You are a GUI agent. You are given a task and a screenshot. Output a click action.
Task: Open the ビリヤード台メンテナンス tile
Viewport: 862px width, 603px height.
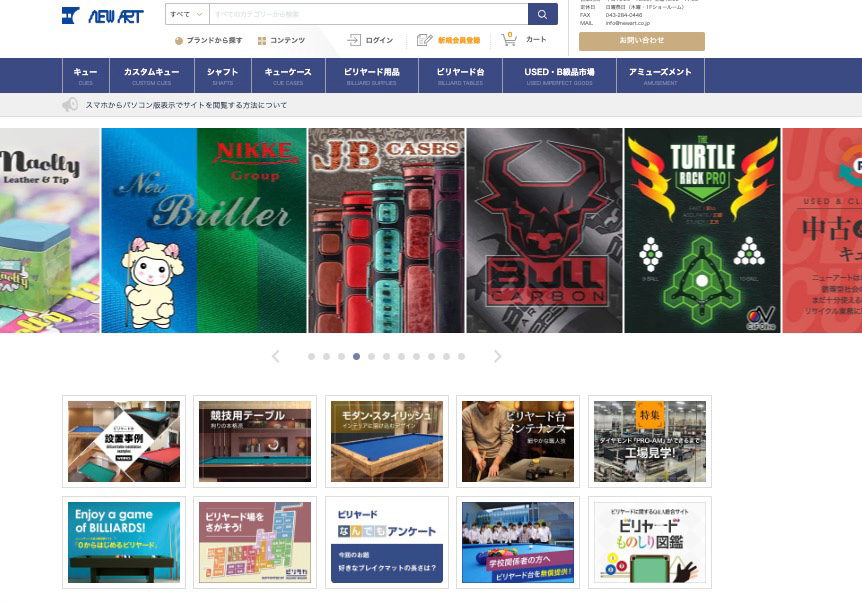pos(518,441)
